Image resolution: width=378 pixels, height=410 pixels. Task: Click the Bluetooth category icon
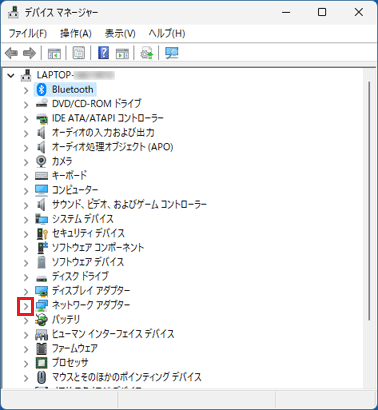41,89
